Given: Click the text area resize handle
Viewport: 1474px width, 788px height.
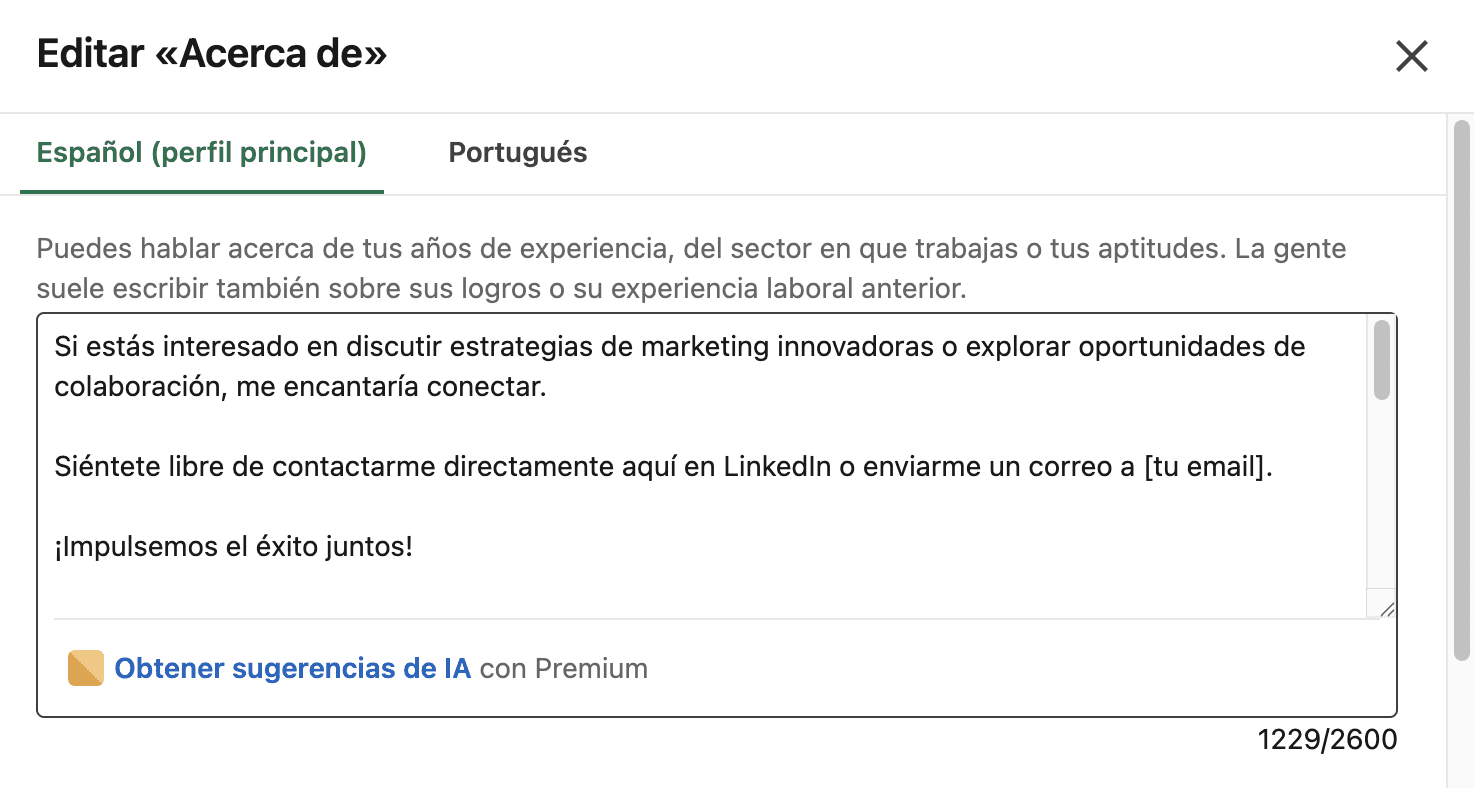Looking at the screenshot, I should (x=1386, y=609).
